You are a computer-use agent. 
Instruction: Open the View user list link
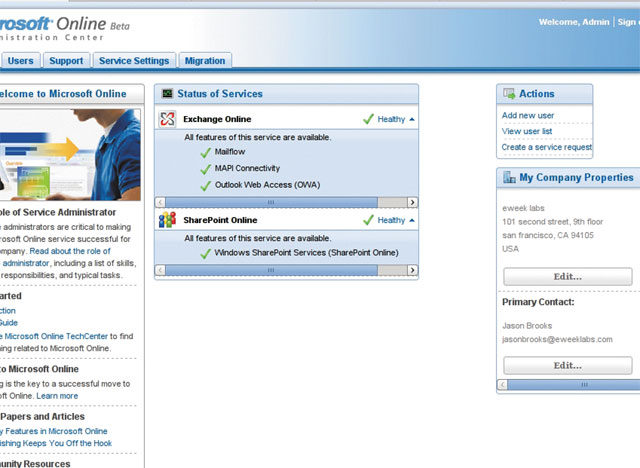tap(527, 131)
